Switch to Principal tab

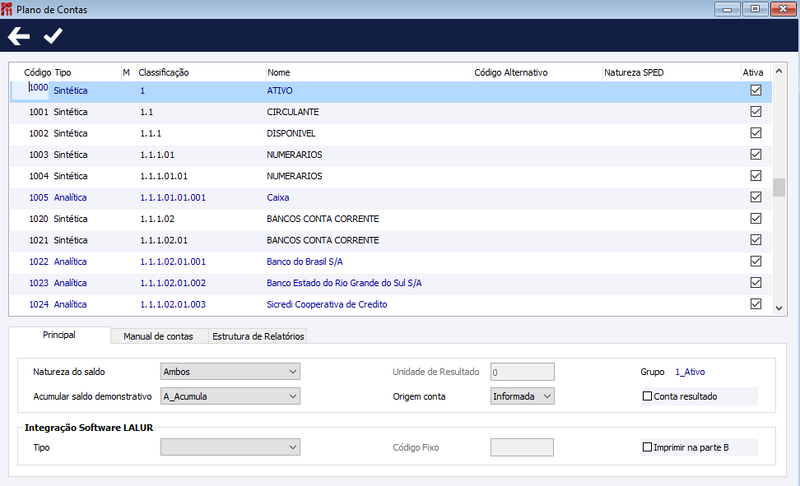point(59,335)
